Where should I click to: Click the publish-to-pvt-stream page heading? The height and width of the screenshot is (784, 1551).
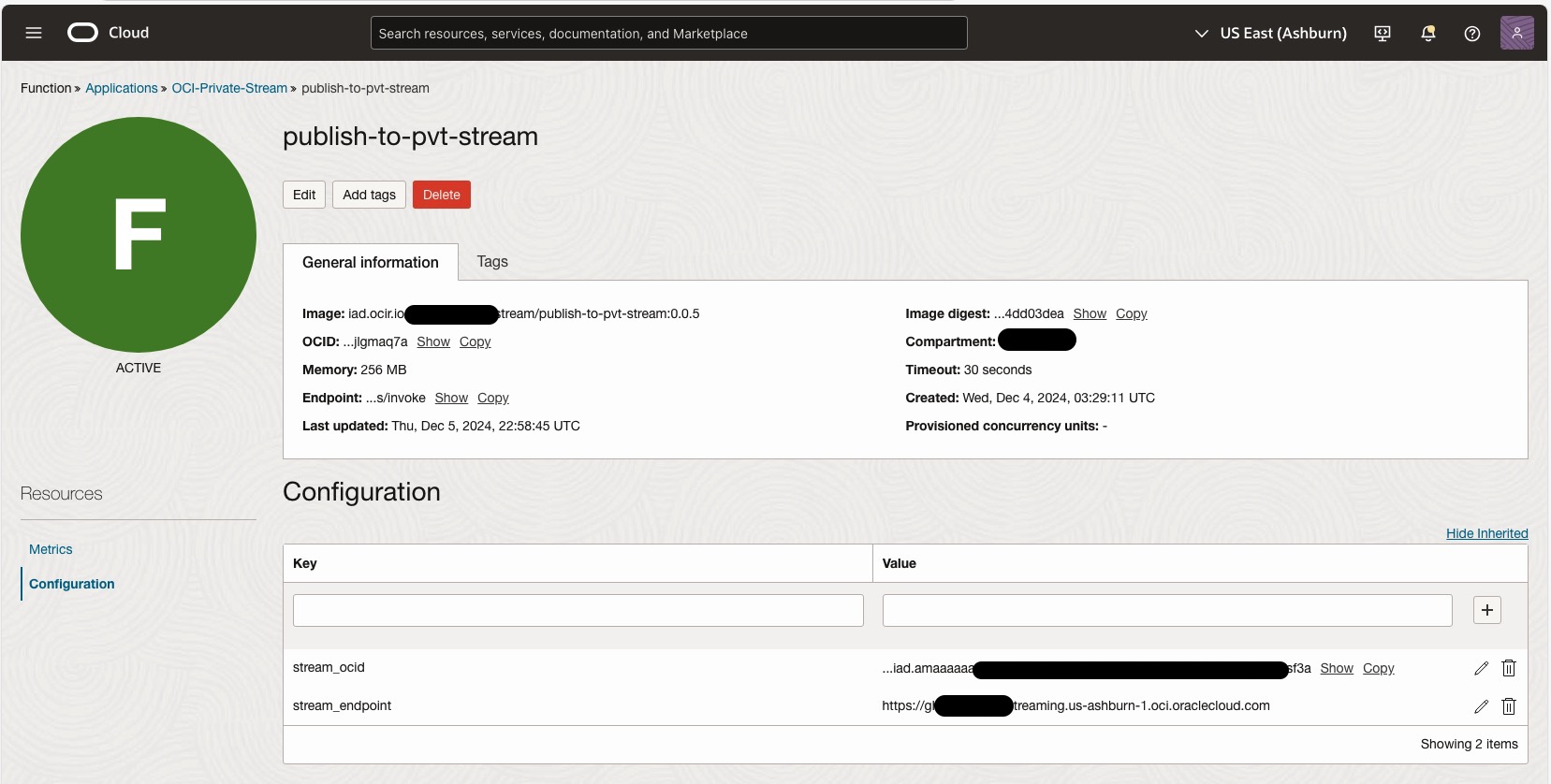[410, 137]
